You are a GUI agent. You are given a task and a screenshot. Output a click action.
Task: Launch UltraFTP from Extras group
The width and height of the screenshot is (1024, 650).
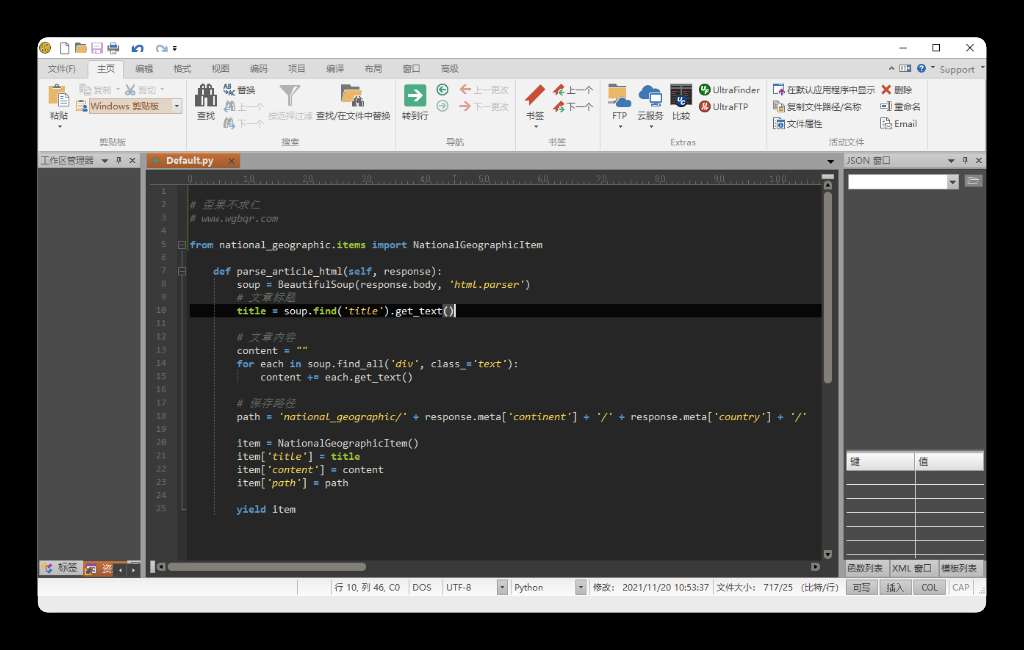[724, 106]
